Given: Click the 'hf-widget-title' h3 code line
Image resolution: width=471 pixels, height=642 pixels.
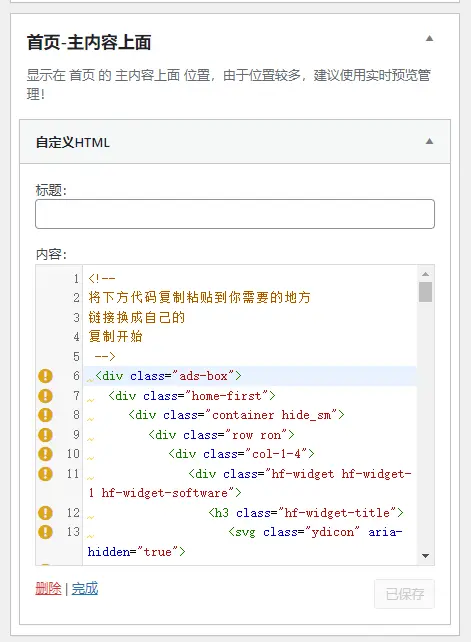Looking at the screenshot, I should click(306, 513).
